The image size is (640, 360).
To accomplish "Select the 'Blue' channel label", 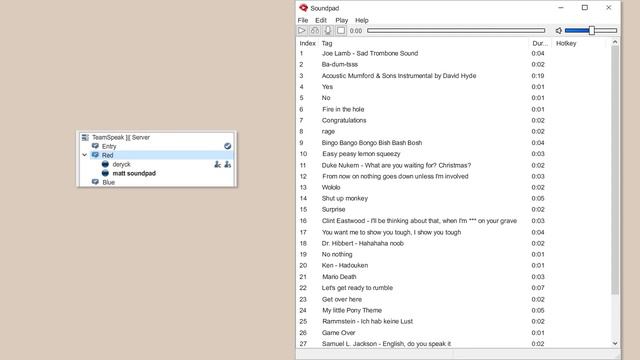I will (x=109, y=182).
